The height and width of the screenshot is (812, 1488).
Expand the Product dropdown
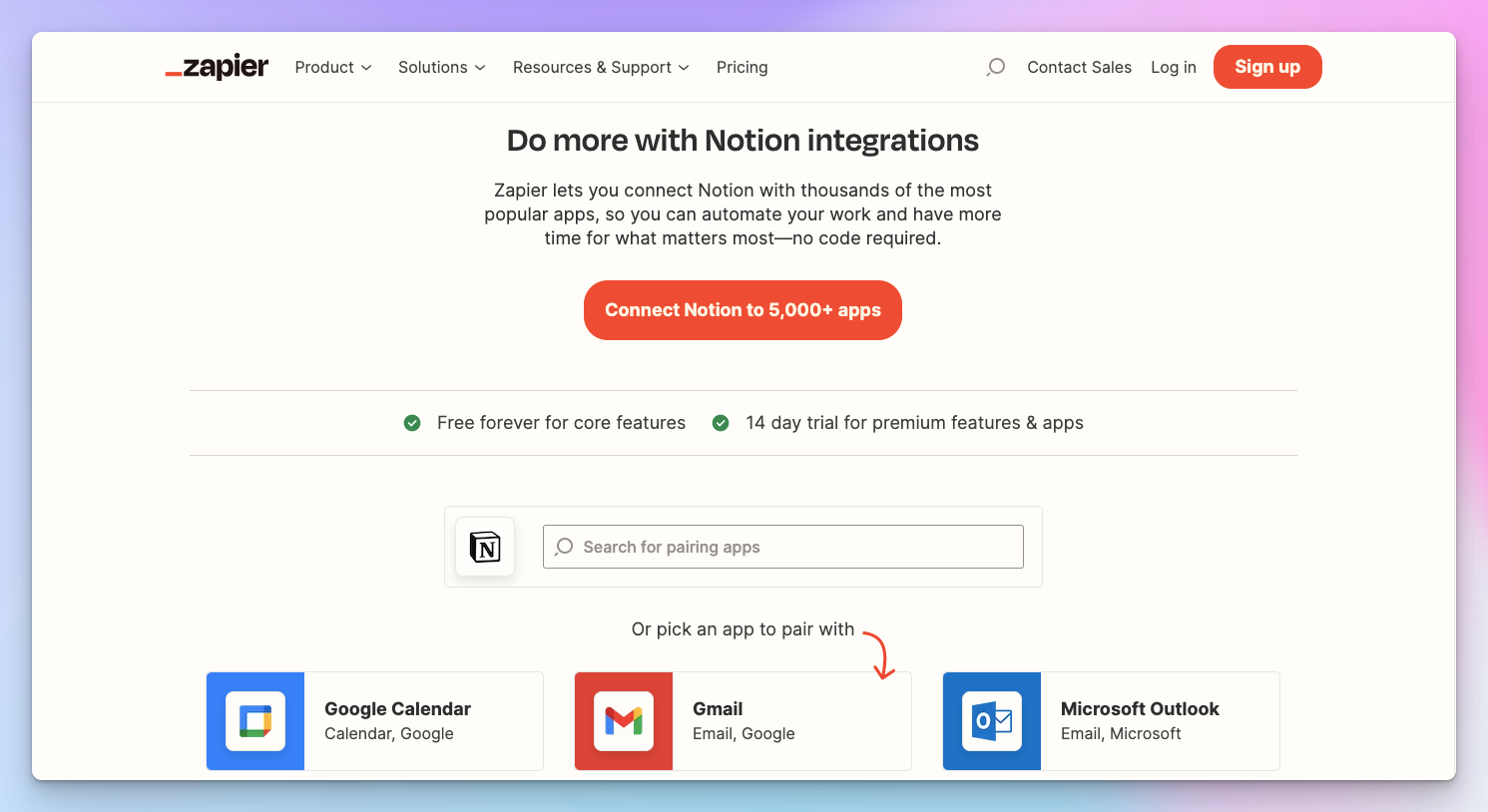click(332, 67)
